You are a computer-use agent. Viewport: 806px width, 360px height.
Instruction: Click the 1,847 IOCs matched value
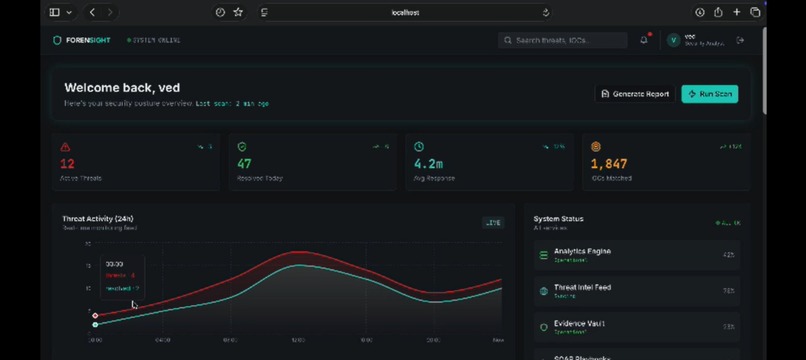[x=609, y=164]
